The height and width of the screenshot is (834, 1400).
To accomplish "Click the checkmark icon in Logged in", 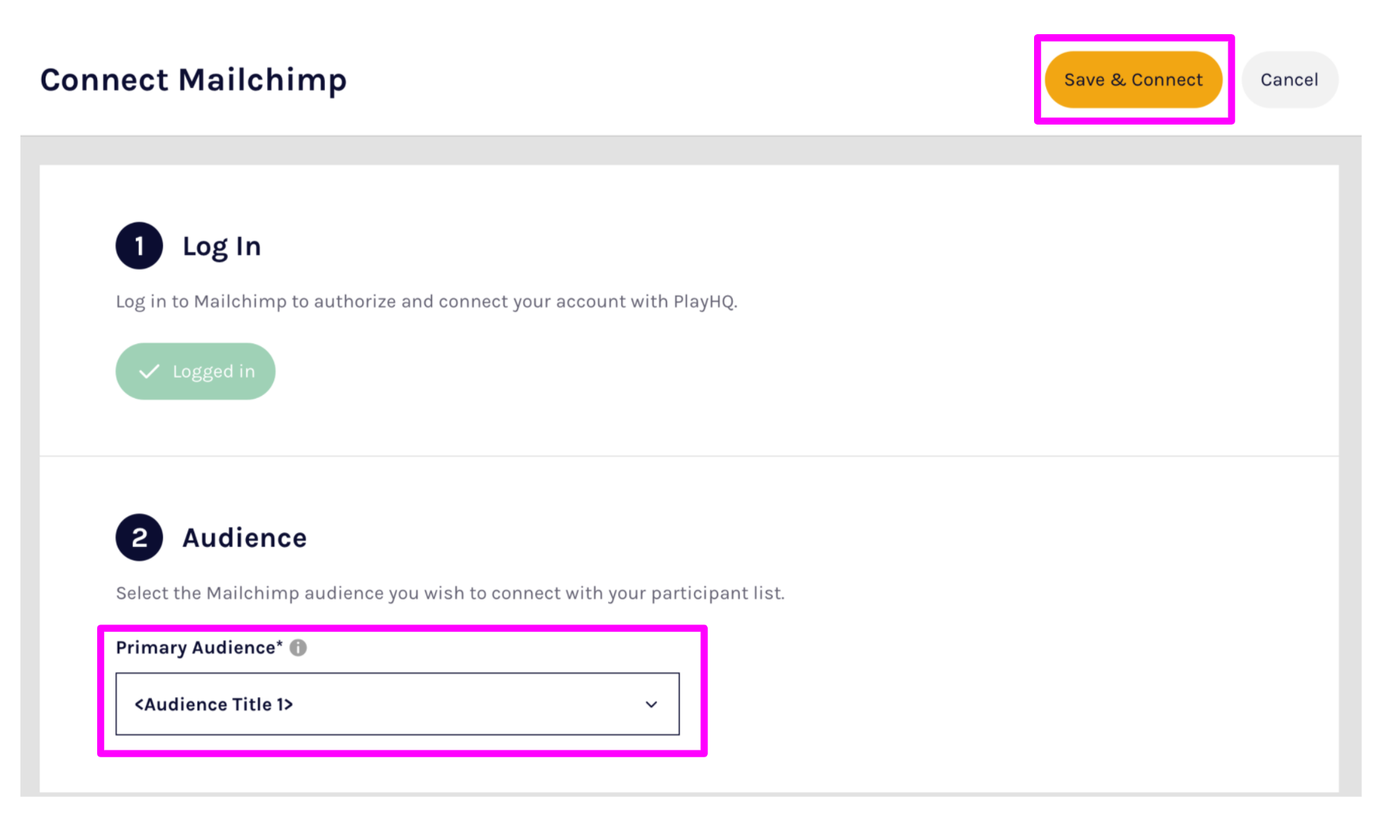I will (x=149, y=372).
